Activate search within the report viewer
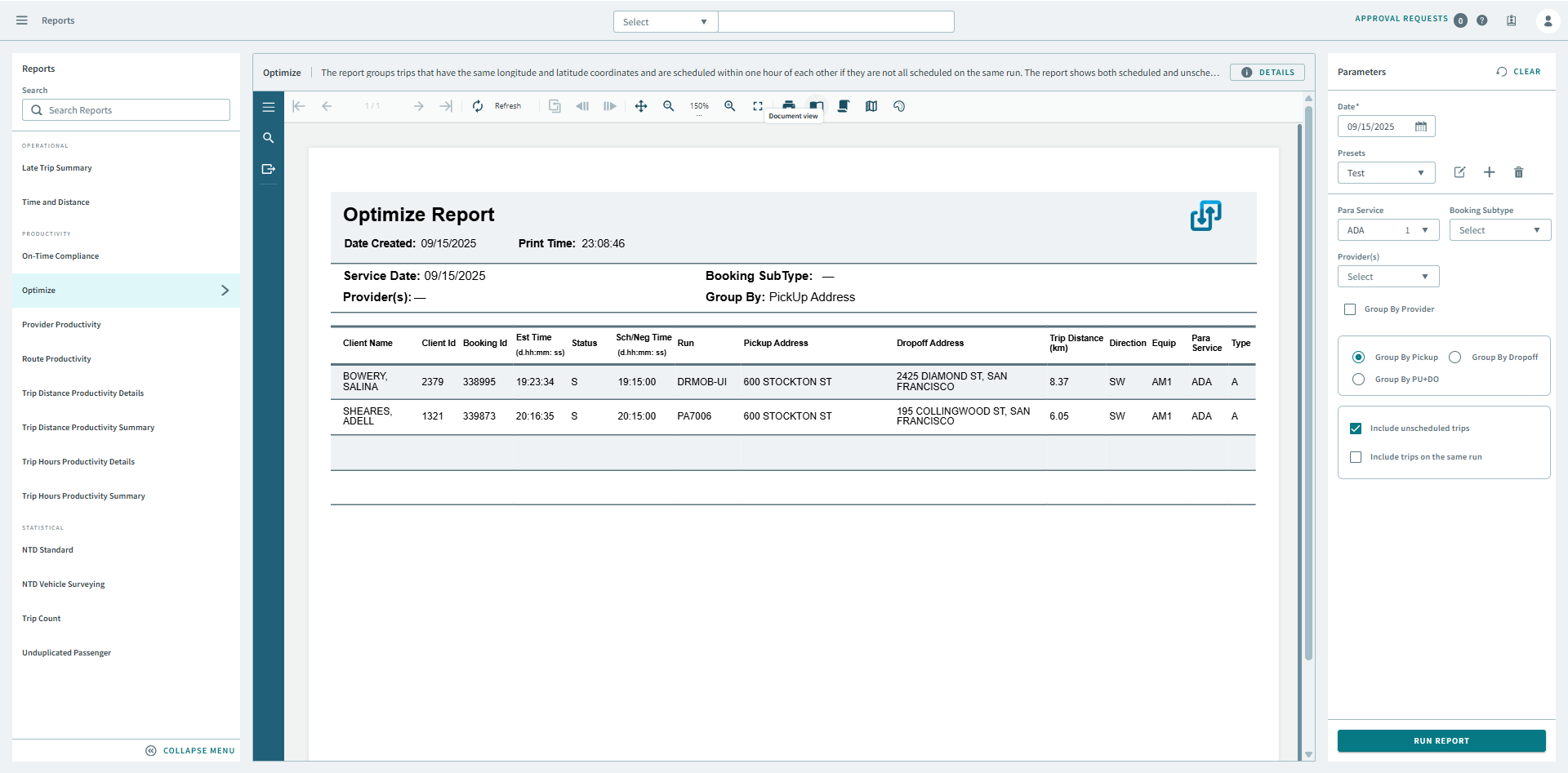The image size is (1568, 773). pos(269,137)
